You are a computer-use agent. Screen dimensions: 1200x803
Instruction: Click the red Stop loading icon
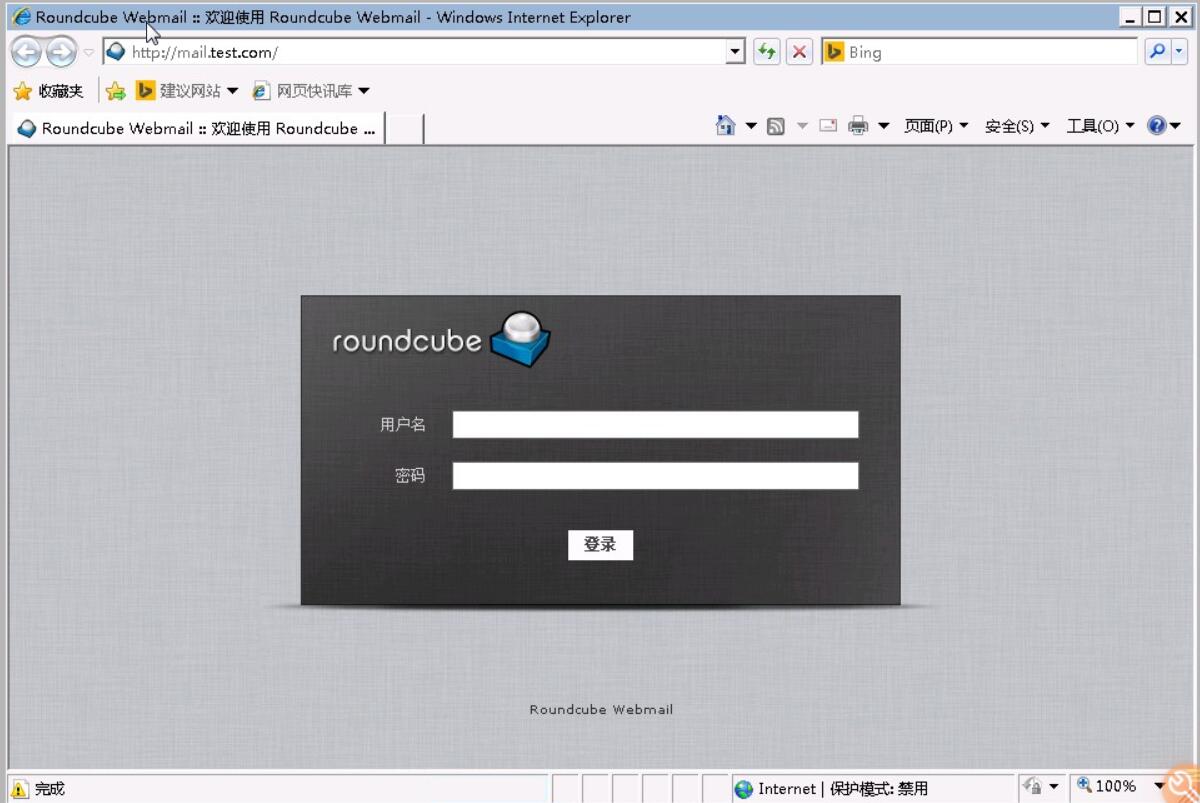click(799, 52)
